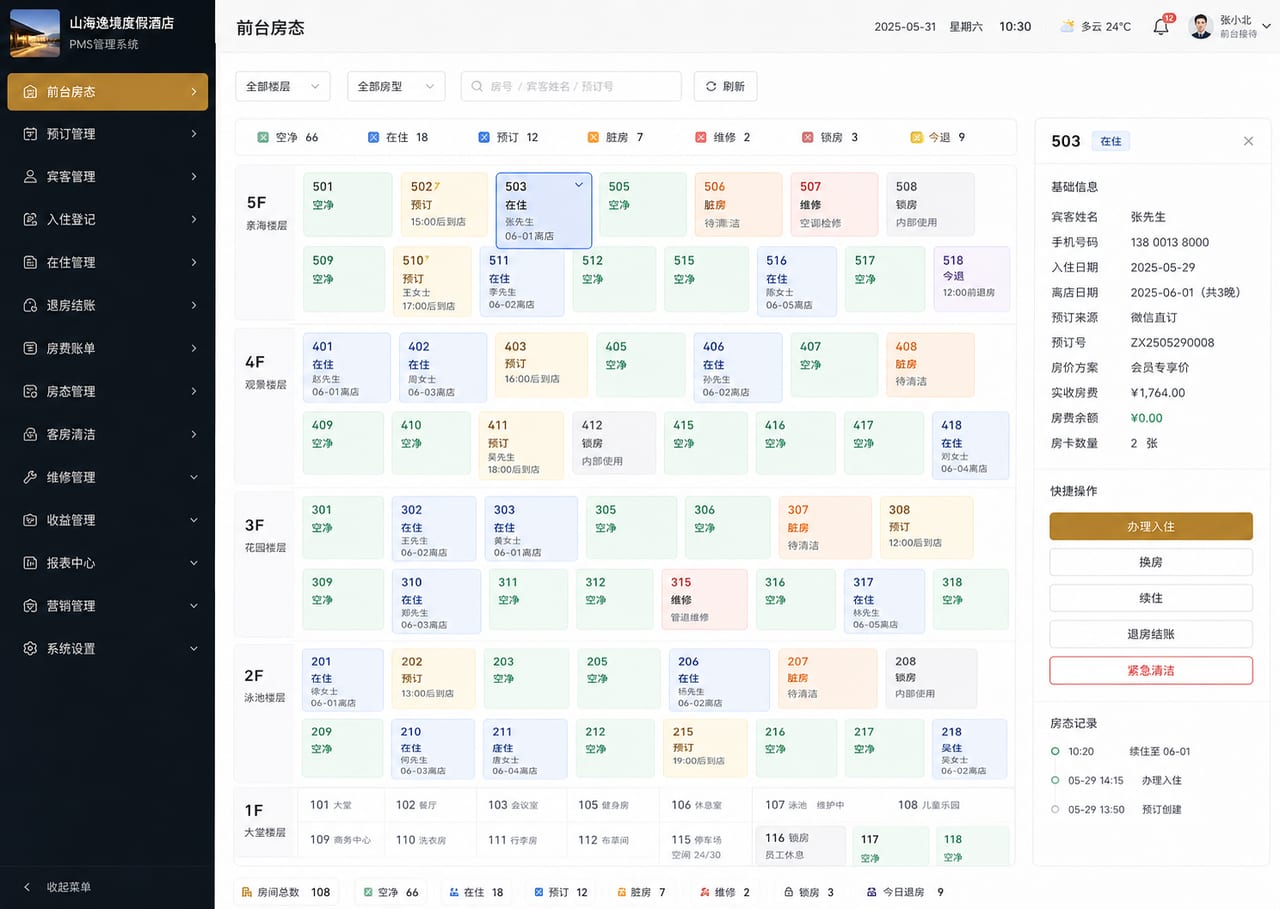The image size is (1280, 909).
Task: Filter rooms by 维修 legend checkbox
Action: coord(701,137)
